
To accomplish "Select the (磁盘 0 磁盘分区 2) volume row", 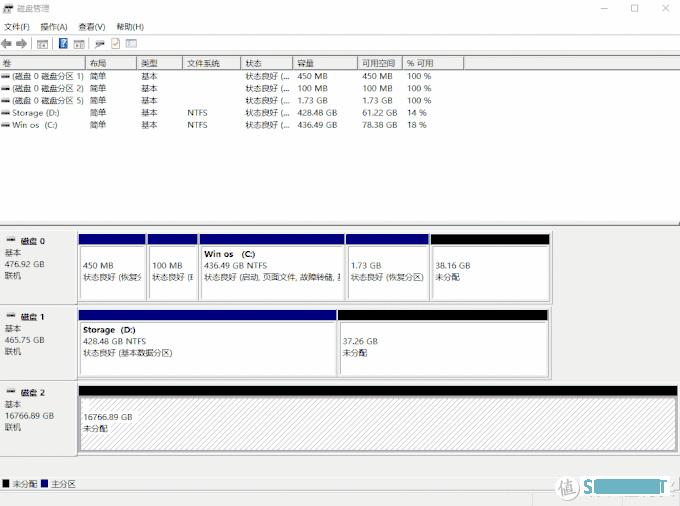I will 232,88.
